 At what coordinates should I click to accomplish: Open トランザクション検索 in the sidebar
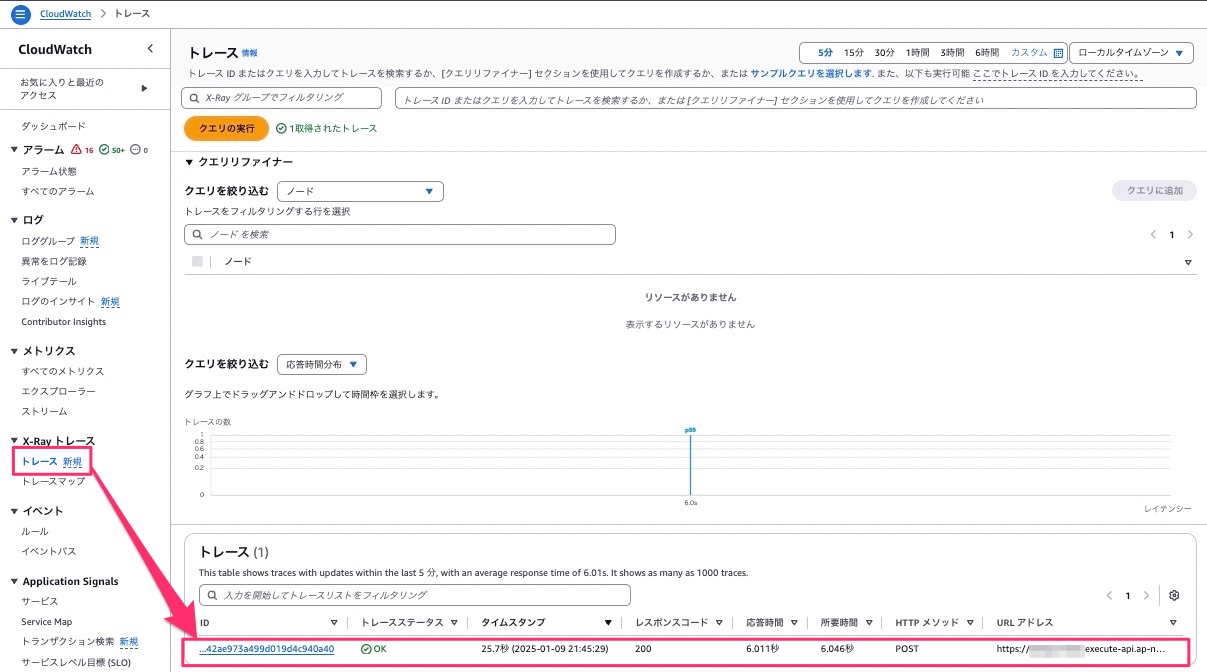click(68, 641)
